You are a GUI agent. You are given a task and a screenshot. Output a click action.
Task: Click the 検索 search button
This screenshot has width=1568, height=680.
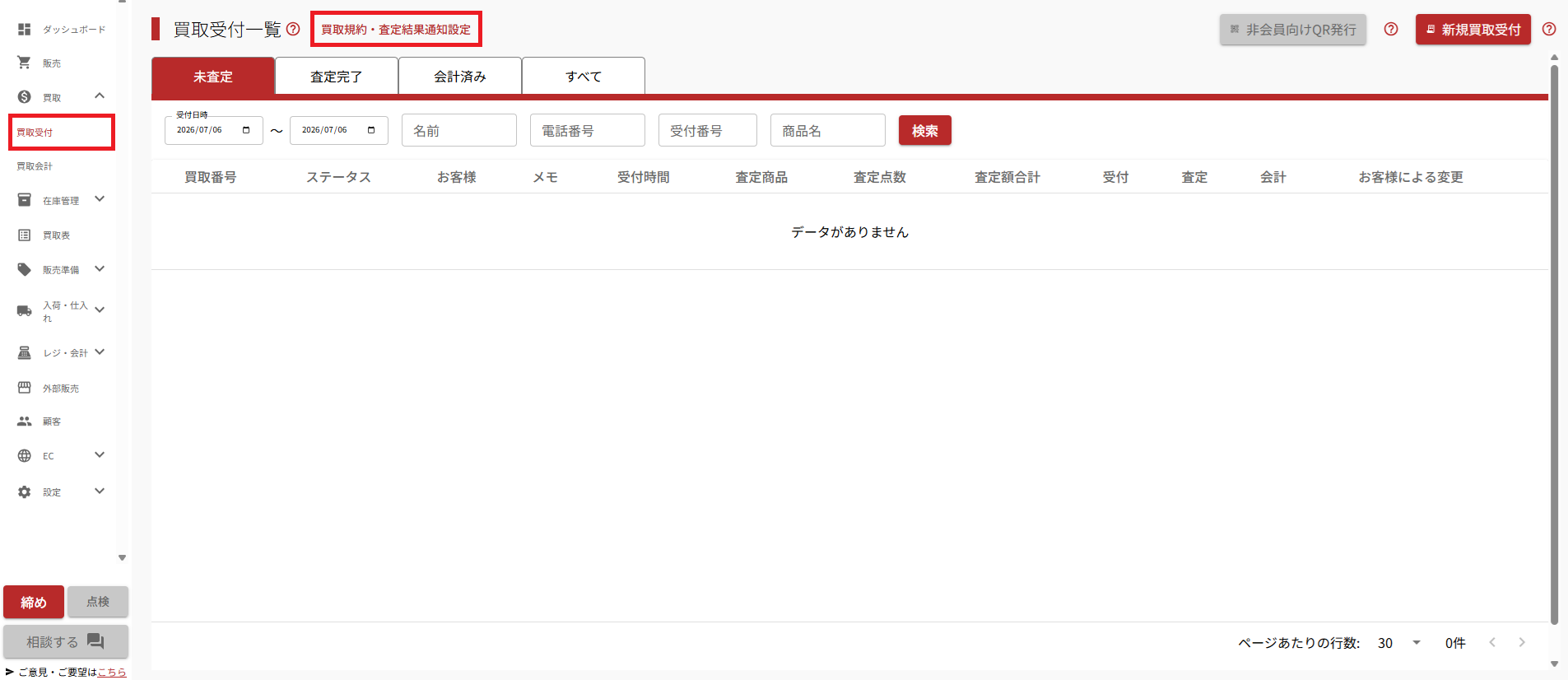pos(925,131)
